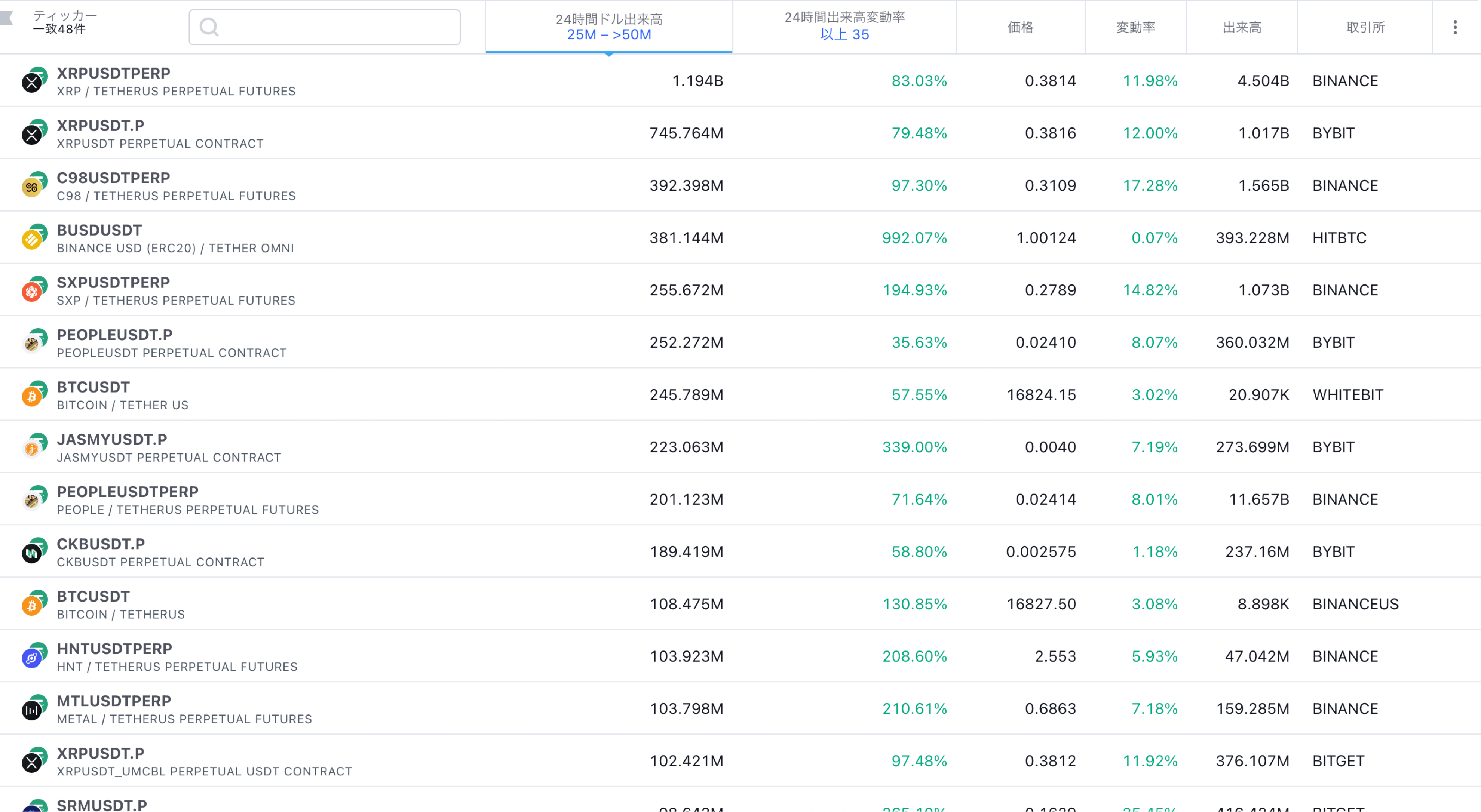This screenshot has width=1481, height=812.
Task: Click the BINANCEUS exchange cell
Action: coord(1355,603)
